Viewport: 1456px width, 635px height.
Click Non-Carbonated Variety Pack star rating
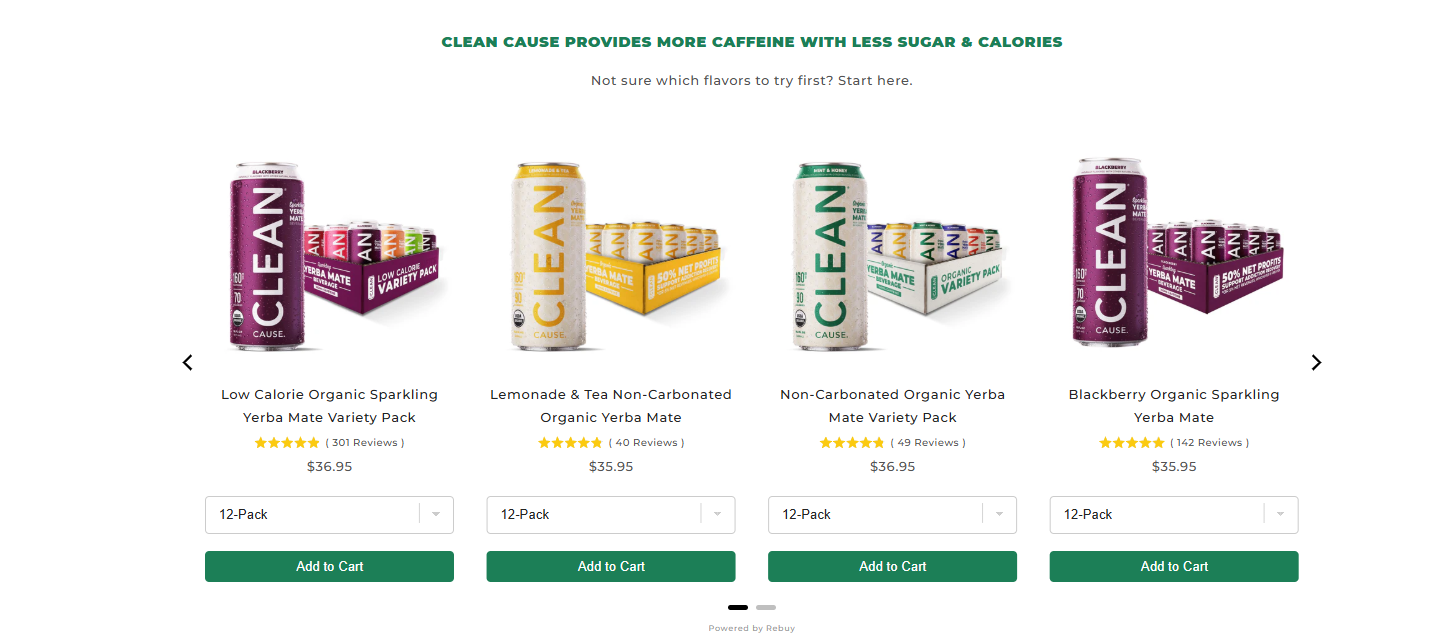[852, 443]
